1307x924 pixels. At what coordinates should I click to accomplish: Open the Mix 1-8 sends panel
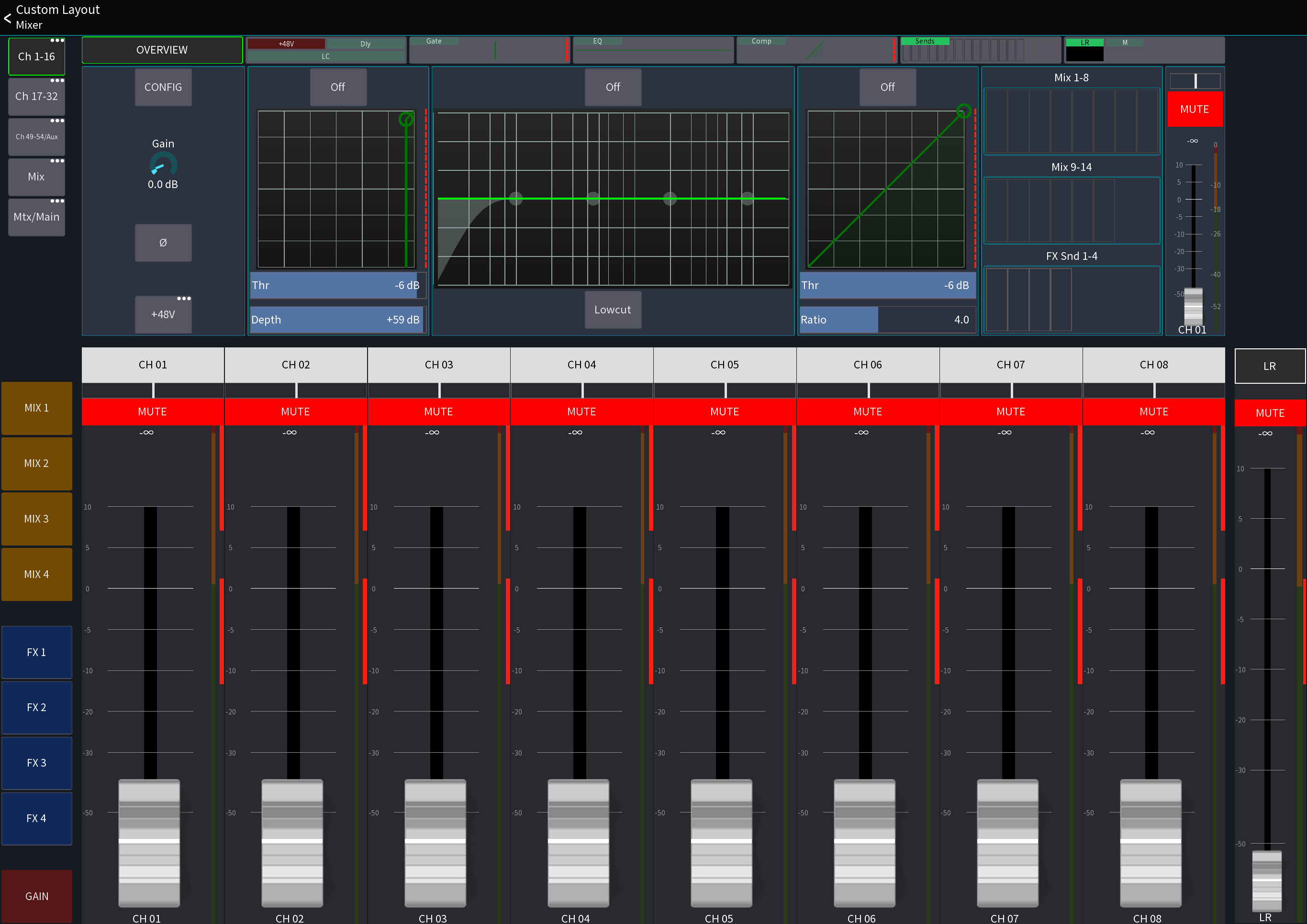pos(1072,121)
